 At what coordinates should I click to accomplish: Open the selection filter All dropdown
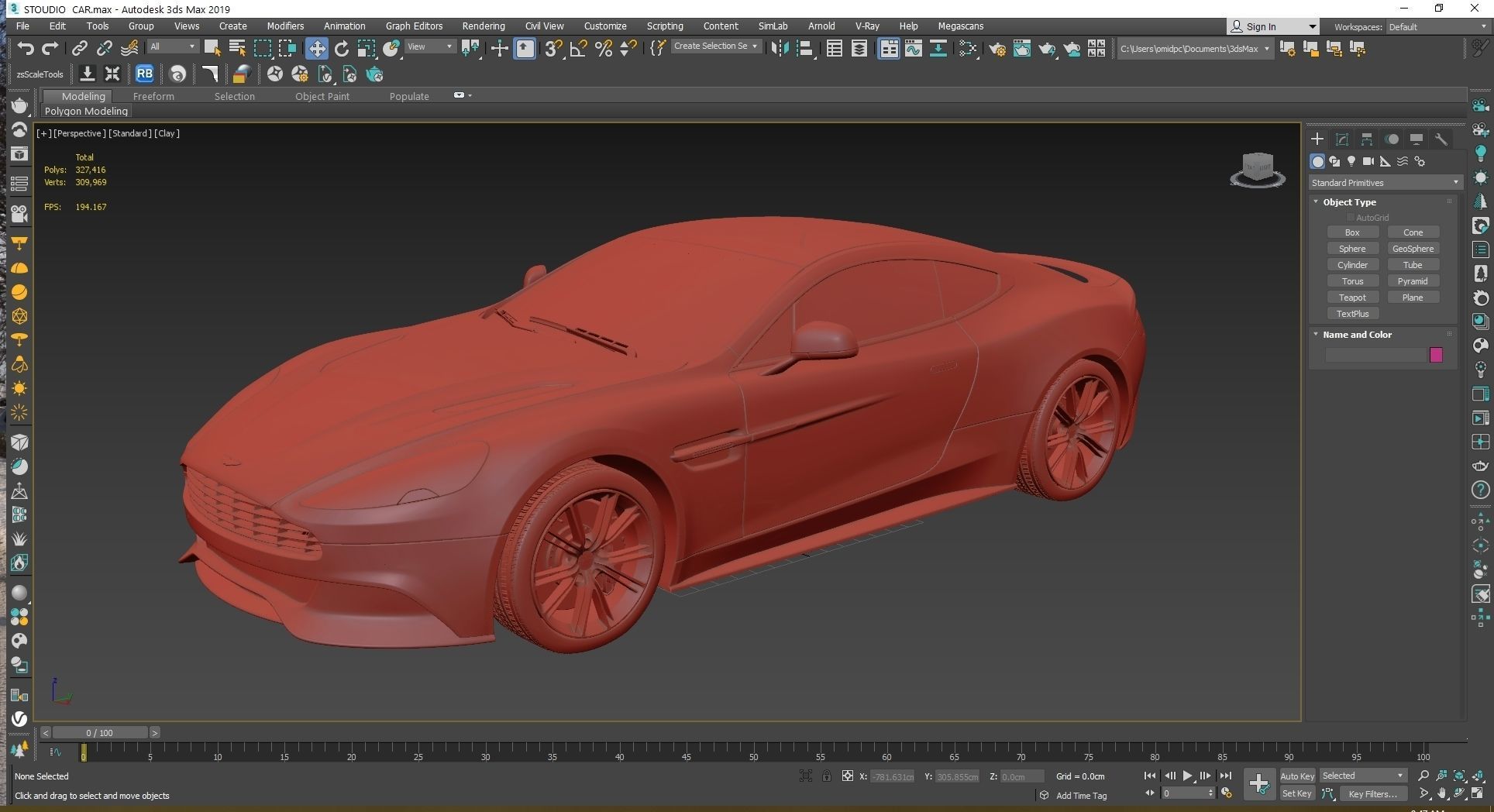(x=173, y=46)
